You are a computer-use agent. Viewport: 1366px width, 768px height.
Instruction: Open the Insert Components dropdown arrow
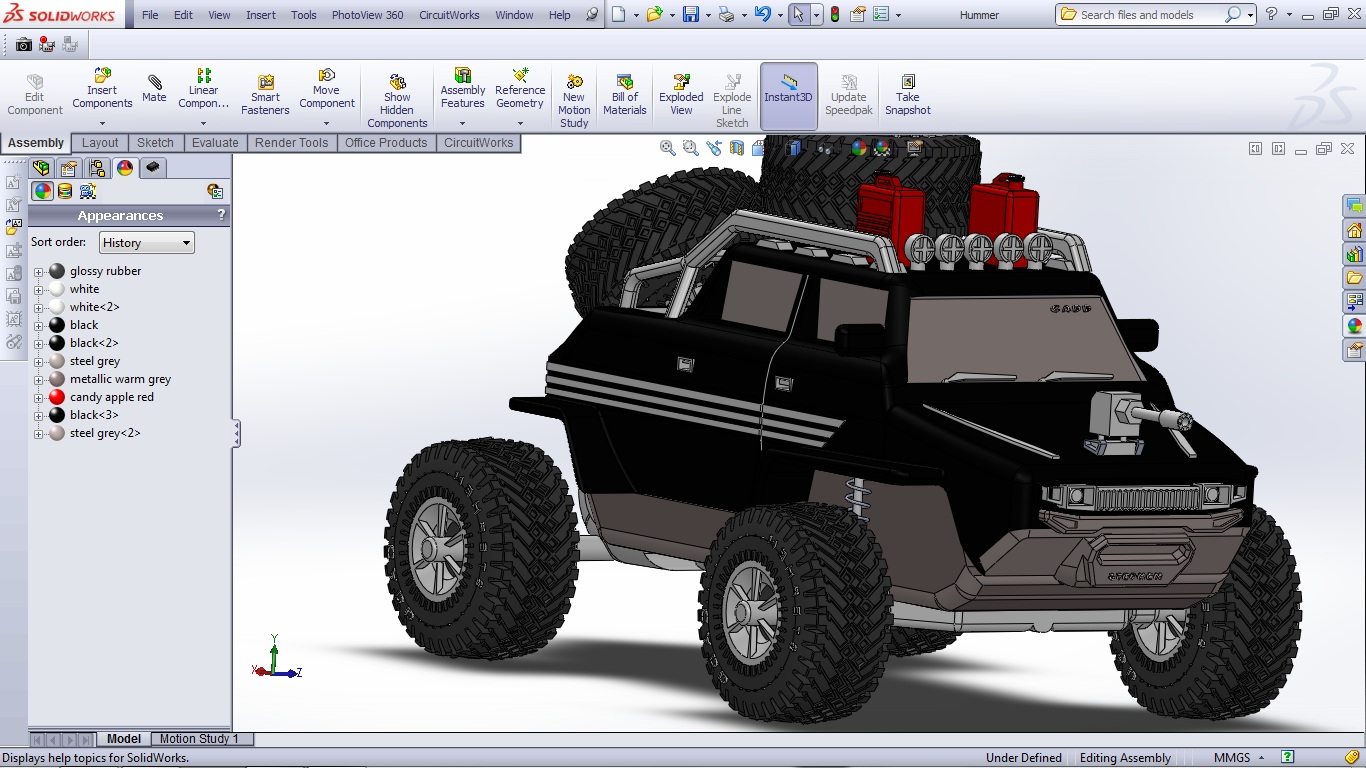tap(102, 123)
